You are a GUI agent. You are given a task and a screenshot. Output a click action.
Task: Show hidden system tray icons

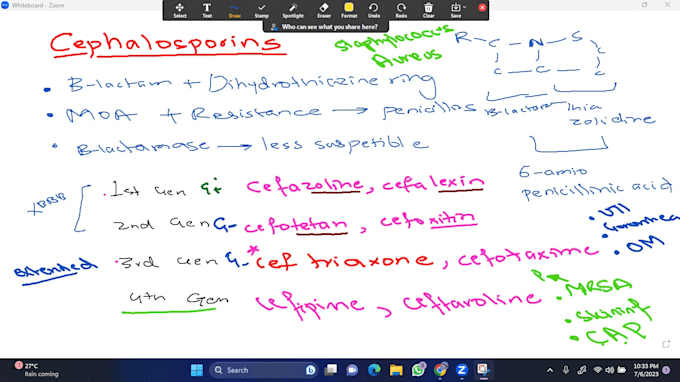click(x=550, y=370)
